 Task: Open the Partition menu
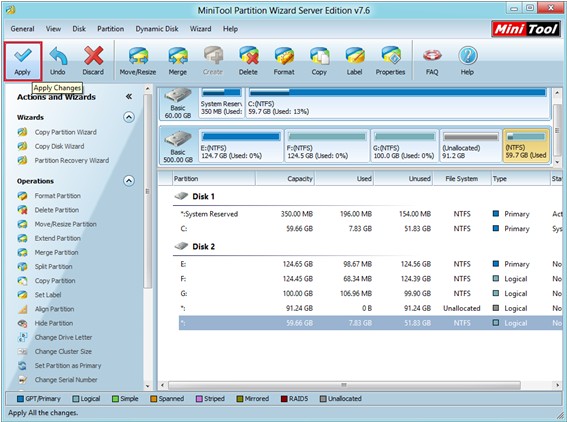point(110,29)
